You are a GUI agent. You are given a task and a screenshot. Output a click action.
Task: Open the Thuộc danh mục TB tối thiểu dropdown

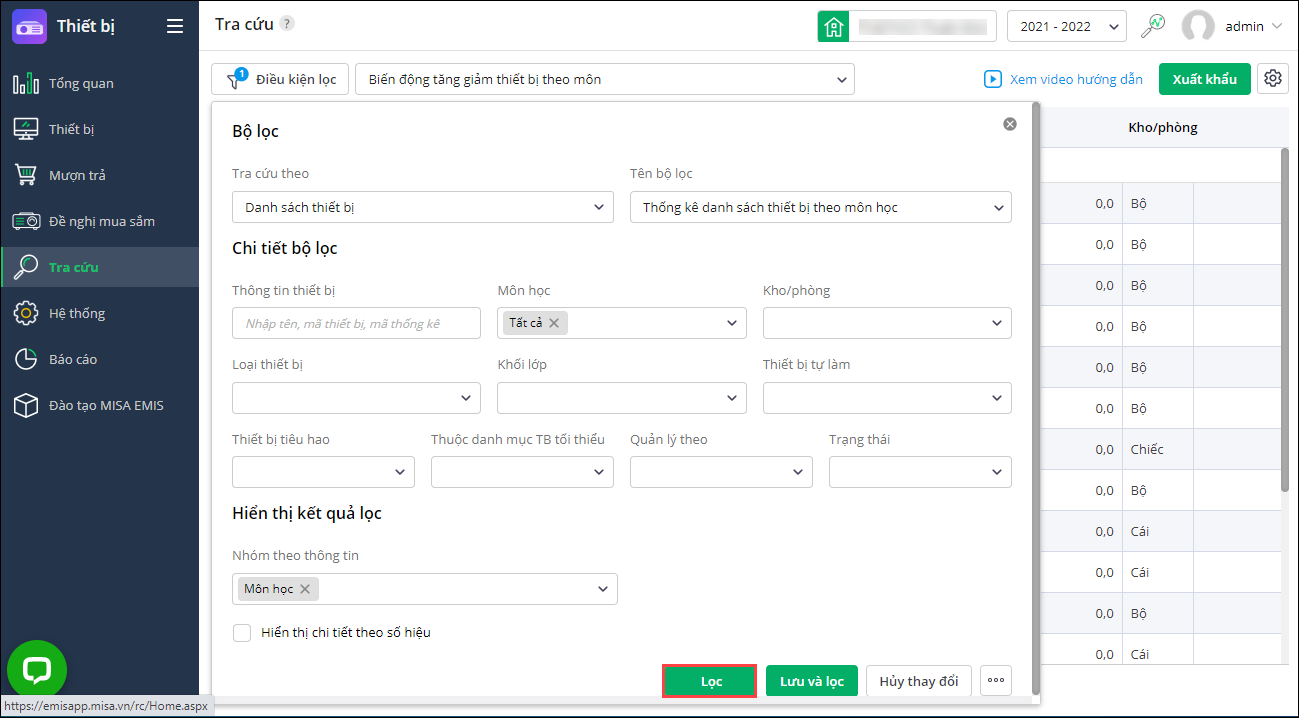[522, 472]
